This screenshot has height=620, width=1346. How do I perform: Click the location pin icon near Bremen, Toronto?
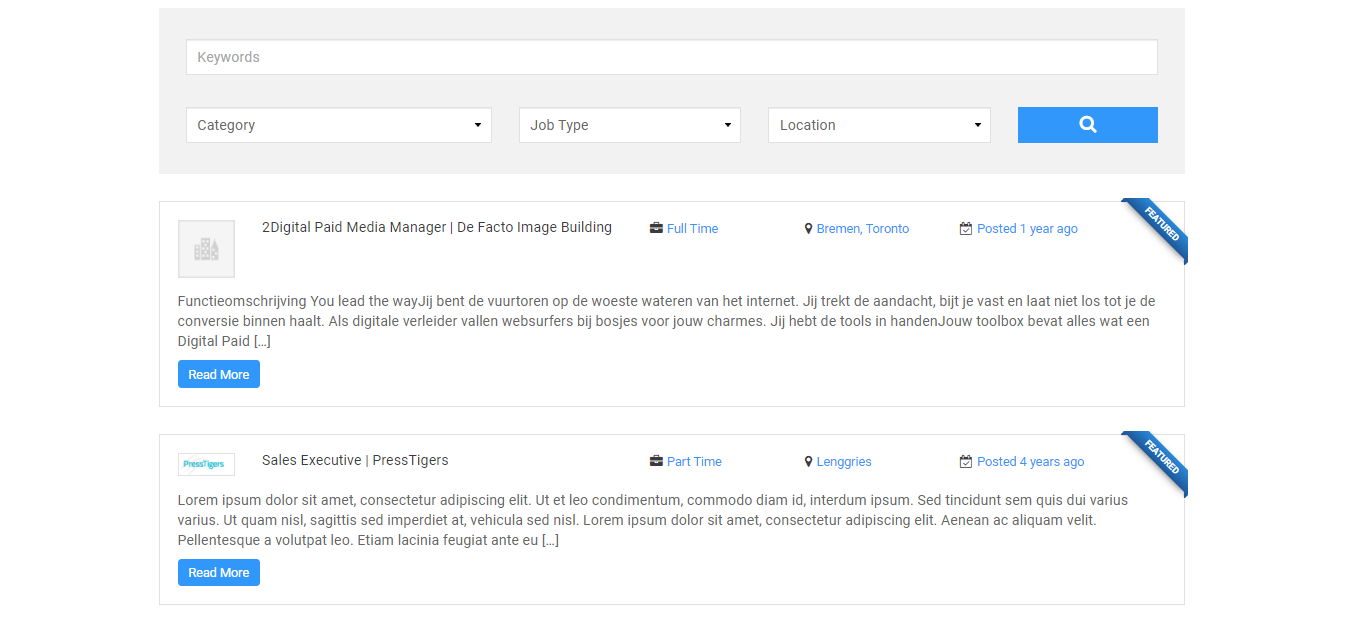click(808, 228)
